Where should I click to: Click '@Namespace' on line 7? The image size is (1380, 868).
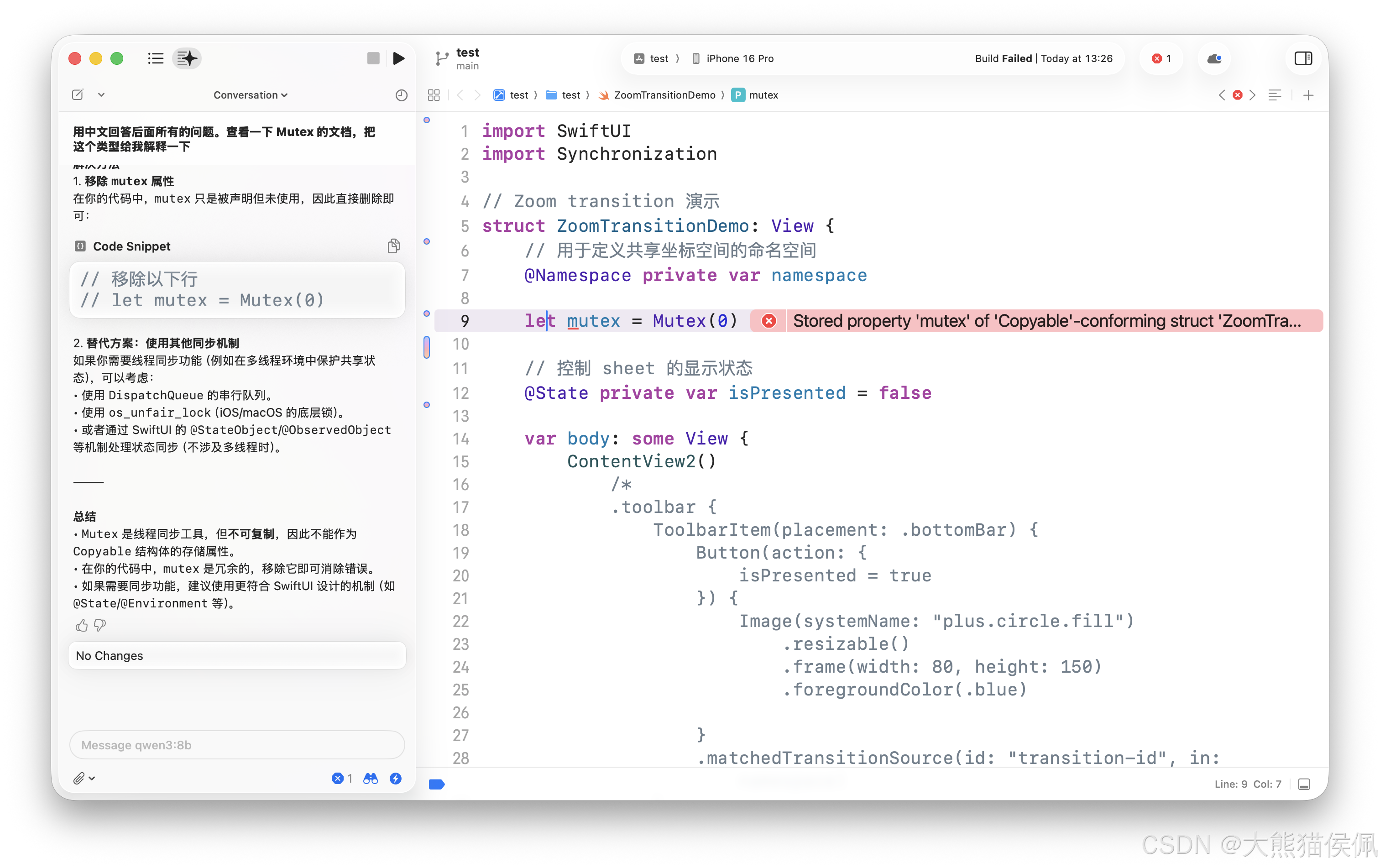tap(578, 275)
